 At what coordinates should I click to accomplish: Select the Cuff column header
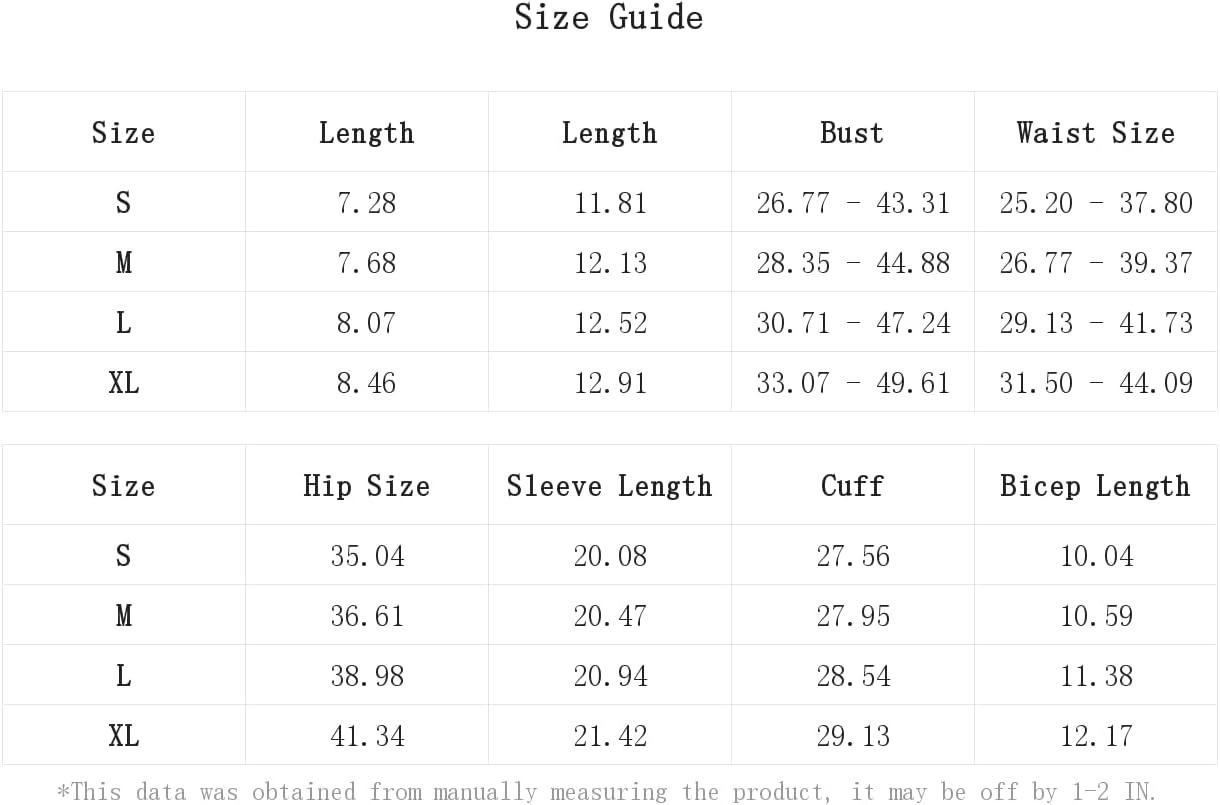(x=852, y=486)
